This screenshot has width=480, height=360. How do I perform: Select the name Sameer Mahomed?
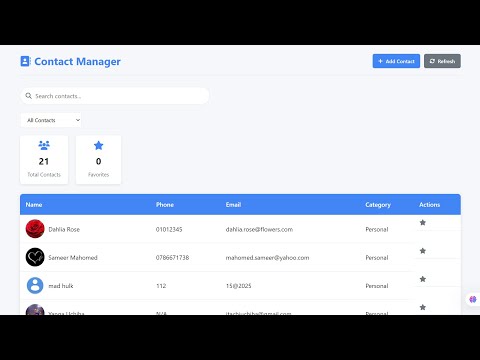click(x=73, y=258)
